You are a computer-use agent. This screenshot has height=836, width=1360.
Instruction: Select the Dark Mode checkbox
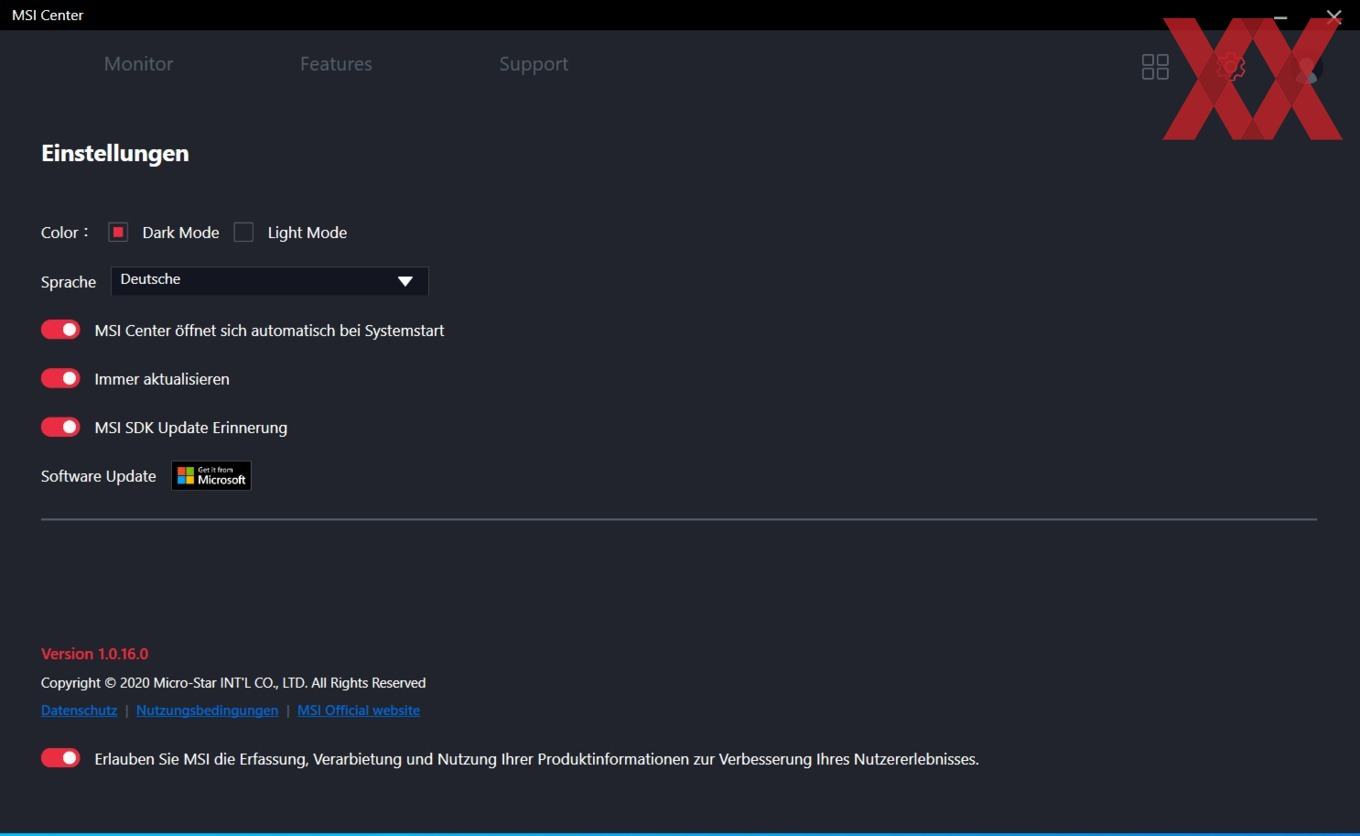tap(118, 232)
